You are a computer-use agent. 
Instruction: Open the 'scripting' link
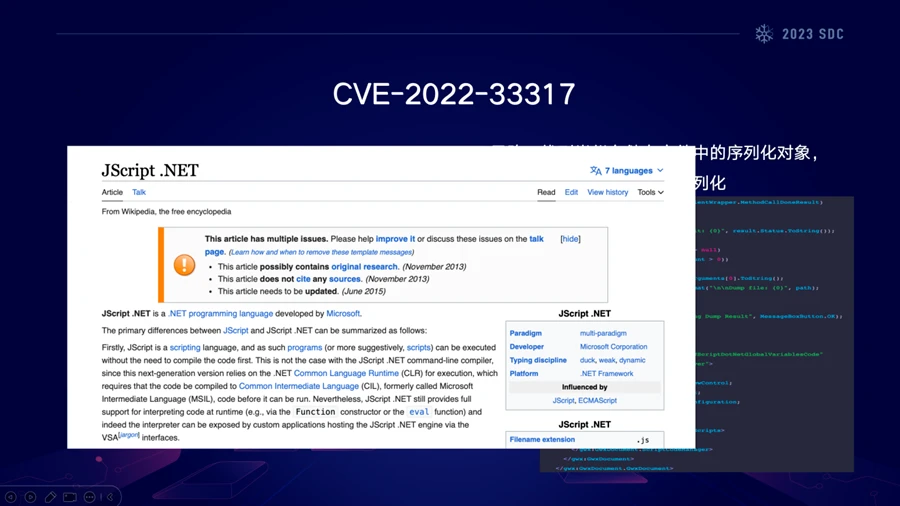tap(185, 348)
